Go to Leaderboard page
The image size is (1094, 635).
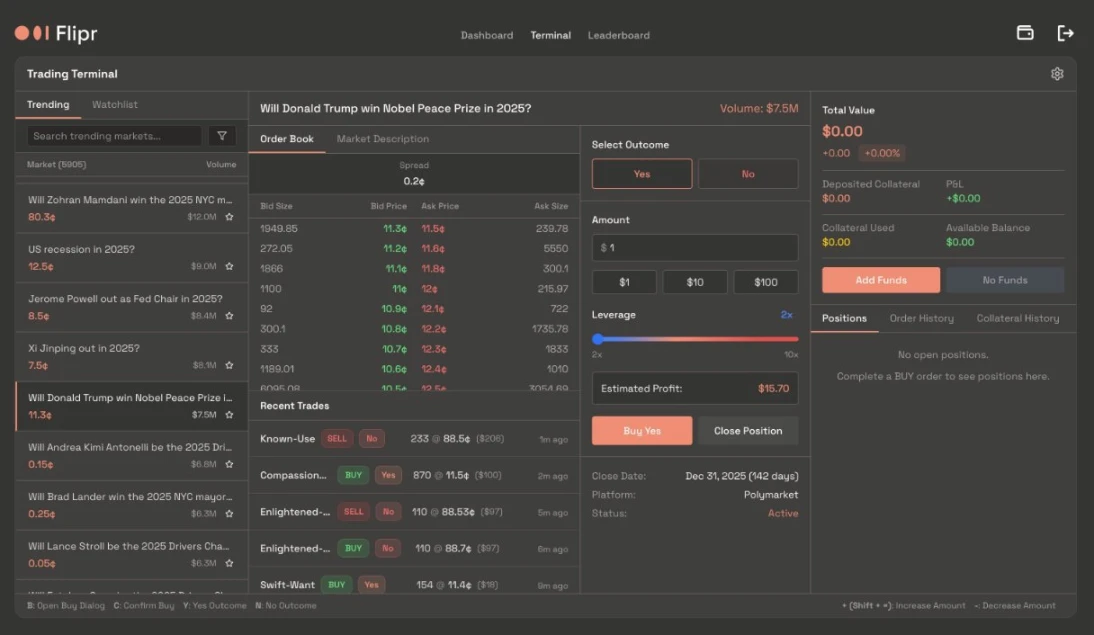pos(618,35)
